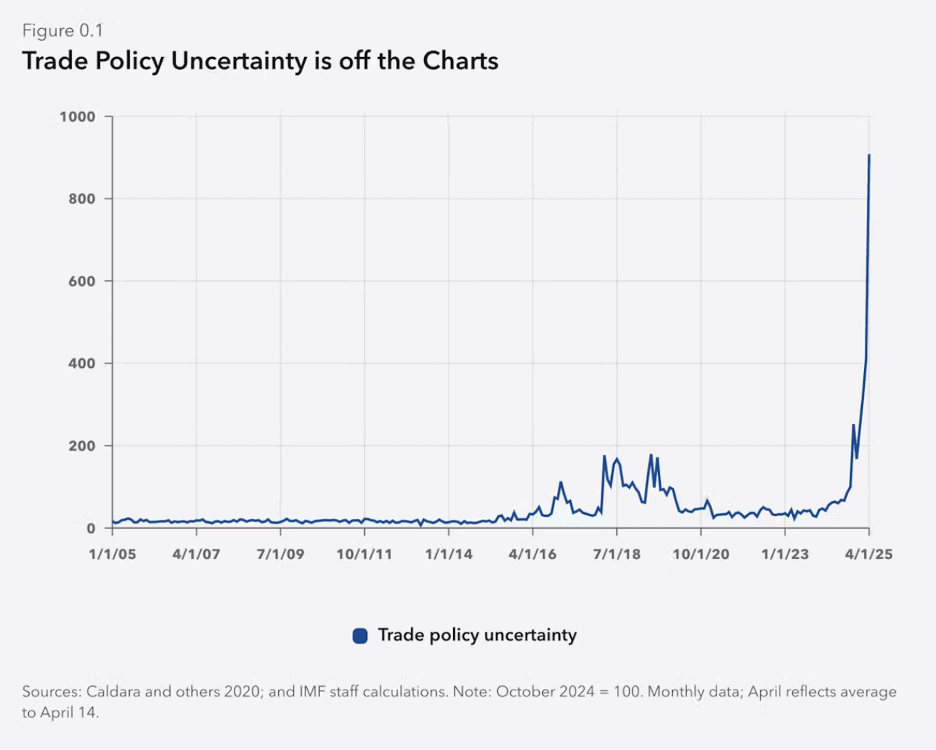Select the 1/1/14 x-axis date label
Viewport: 936px width, 750px height.
[449, 552]
